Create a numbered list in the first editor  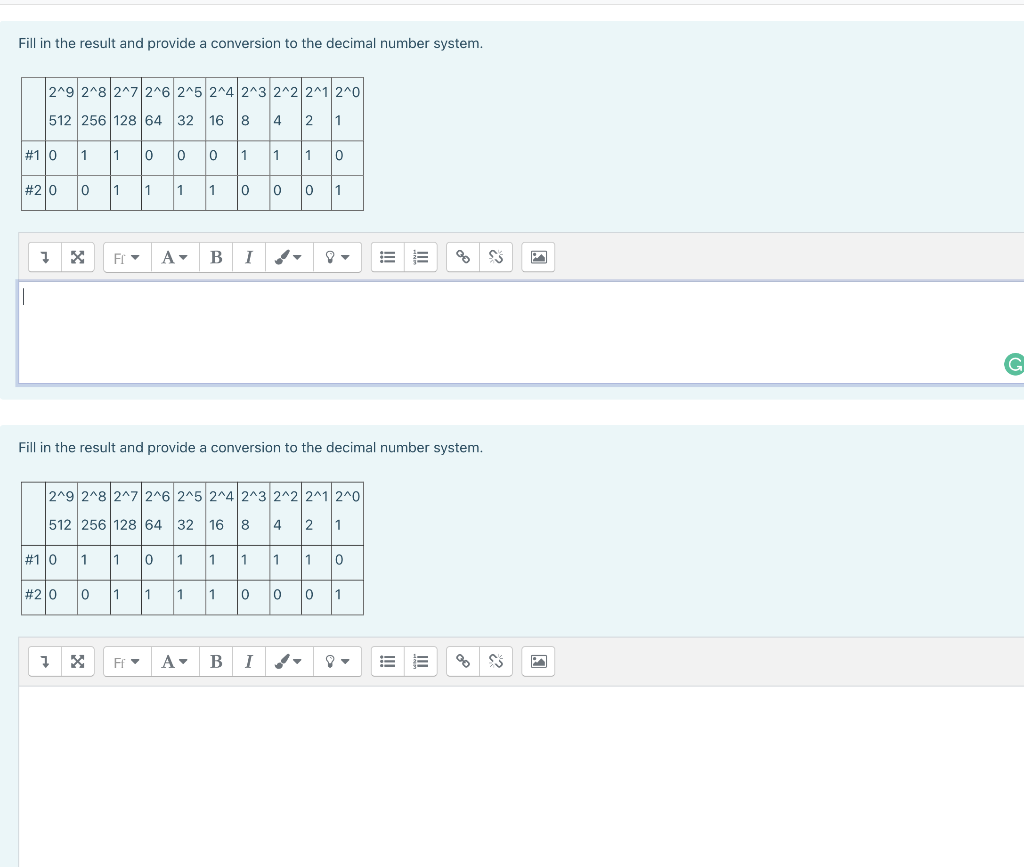click(420, 257)
